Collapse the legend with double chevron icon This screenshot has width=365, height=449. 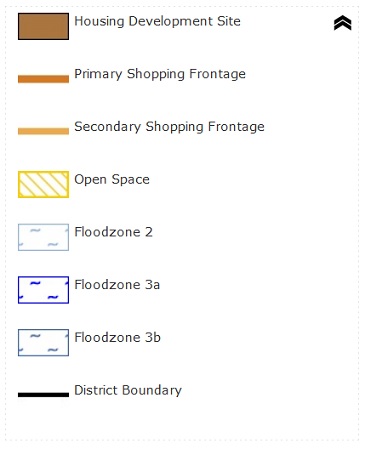(342, 23)
